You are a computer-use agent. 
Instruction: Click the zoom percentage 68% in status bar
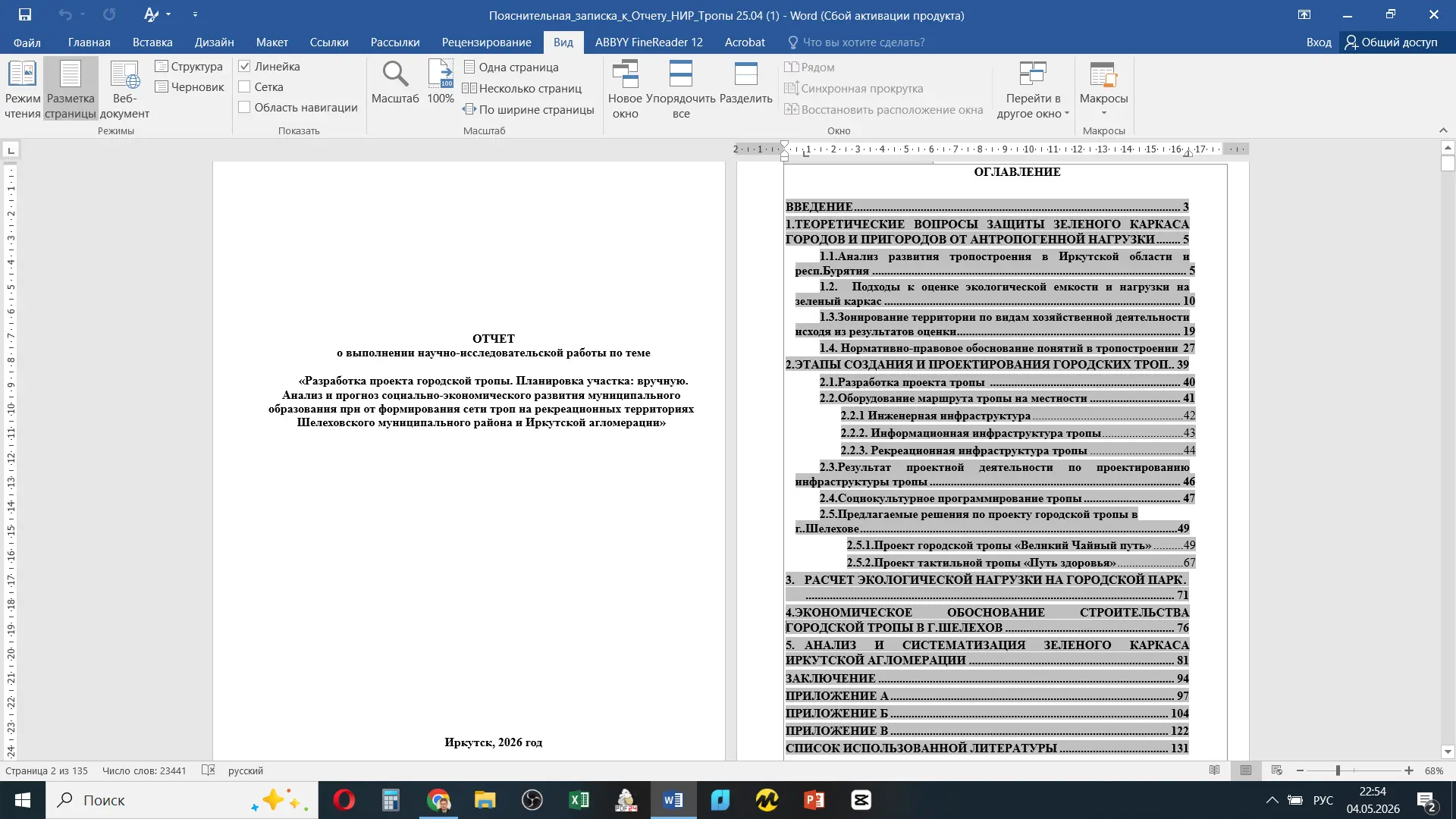click(x=1434, y=770)
